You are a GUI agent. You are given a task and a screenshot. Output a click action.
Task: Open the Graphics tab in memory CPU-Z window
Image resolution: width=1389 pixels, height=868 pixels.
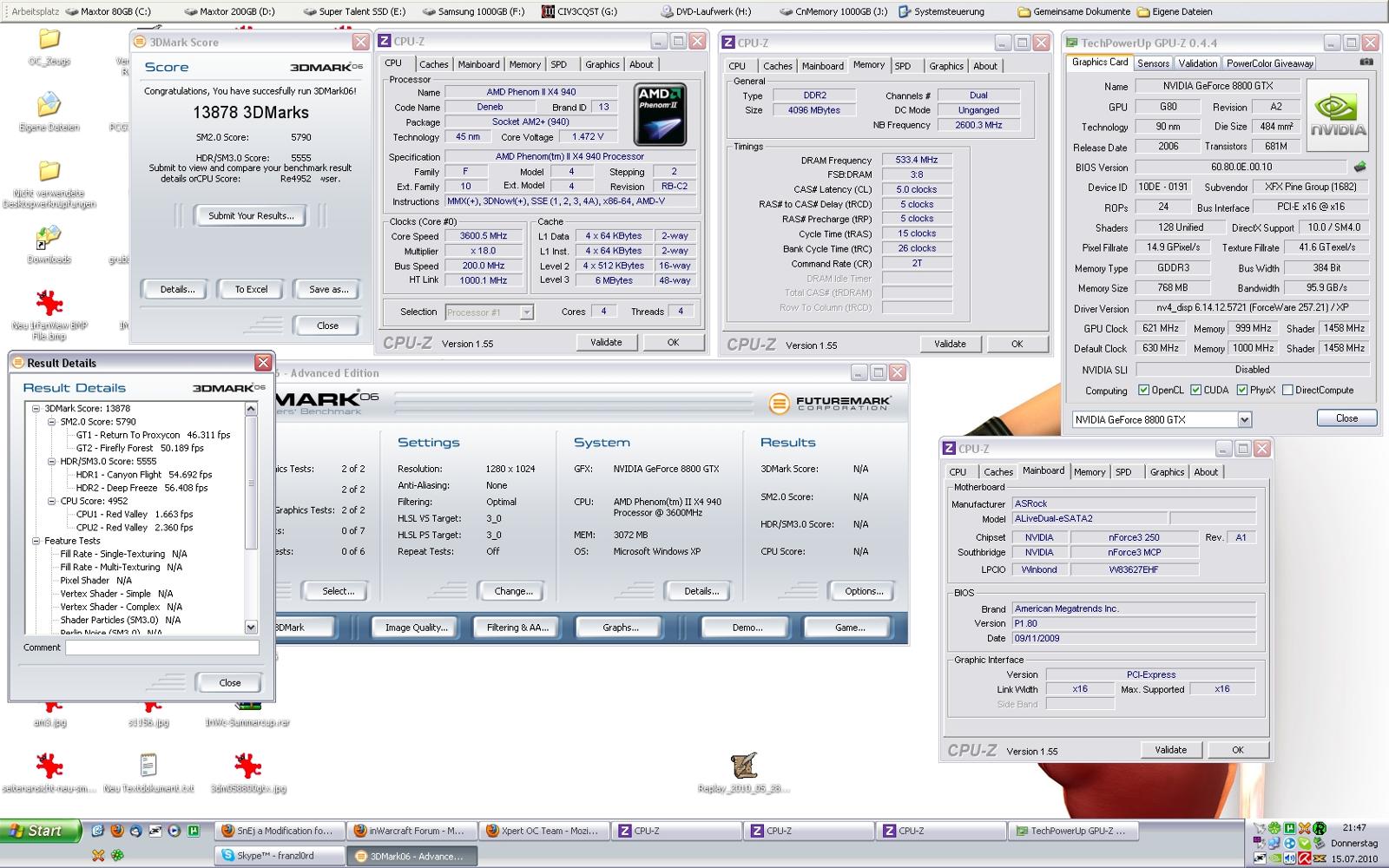pos(946,66)
